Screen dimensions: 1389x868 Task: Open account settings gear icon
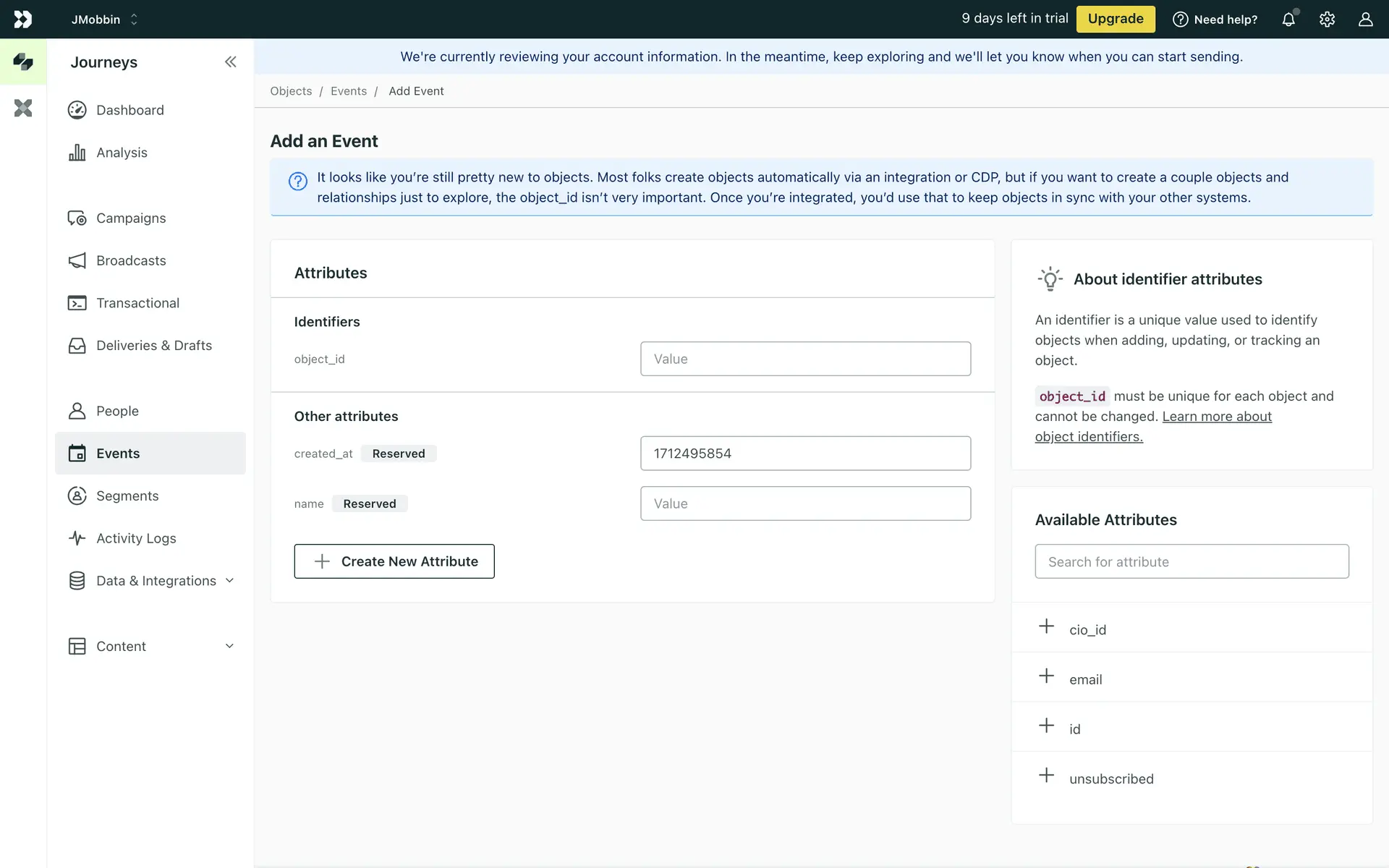coord(1327,20)
